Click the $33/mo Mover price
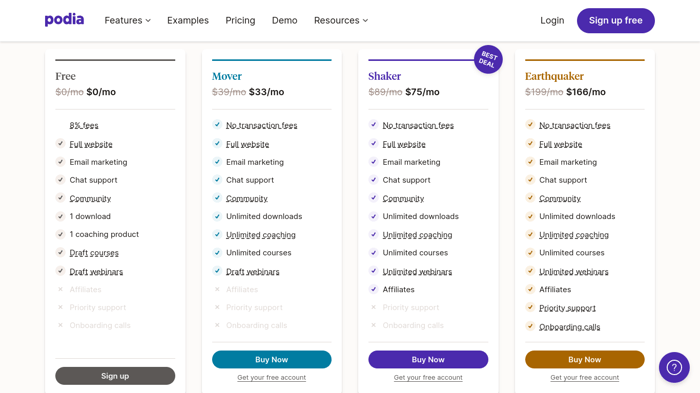 (267, 92)
